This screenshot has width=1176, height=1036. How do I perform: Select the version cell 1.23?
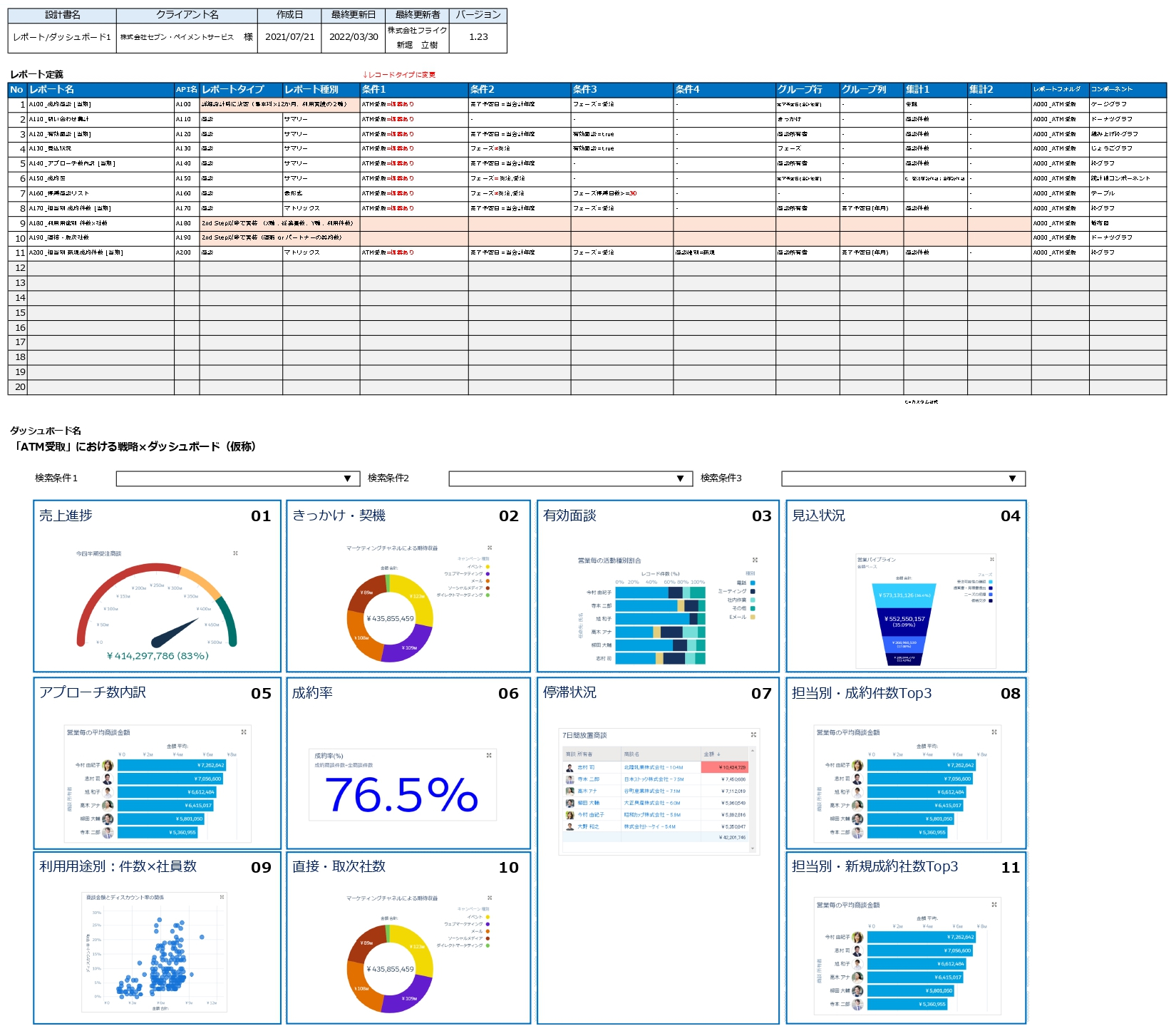pyautogui.click(x=478, y=37)
